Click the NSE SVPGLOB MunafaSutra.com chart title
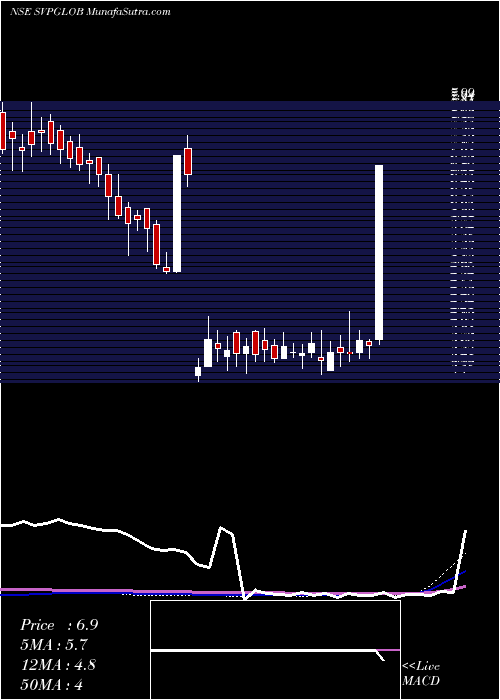 (x=90, y=12)
